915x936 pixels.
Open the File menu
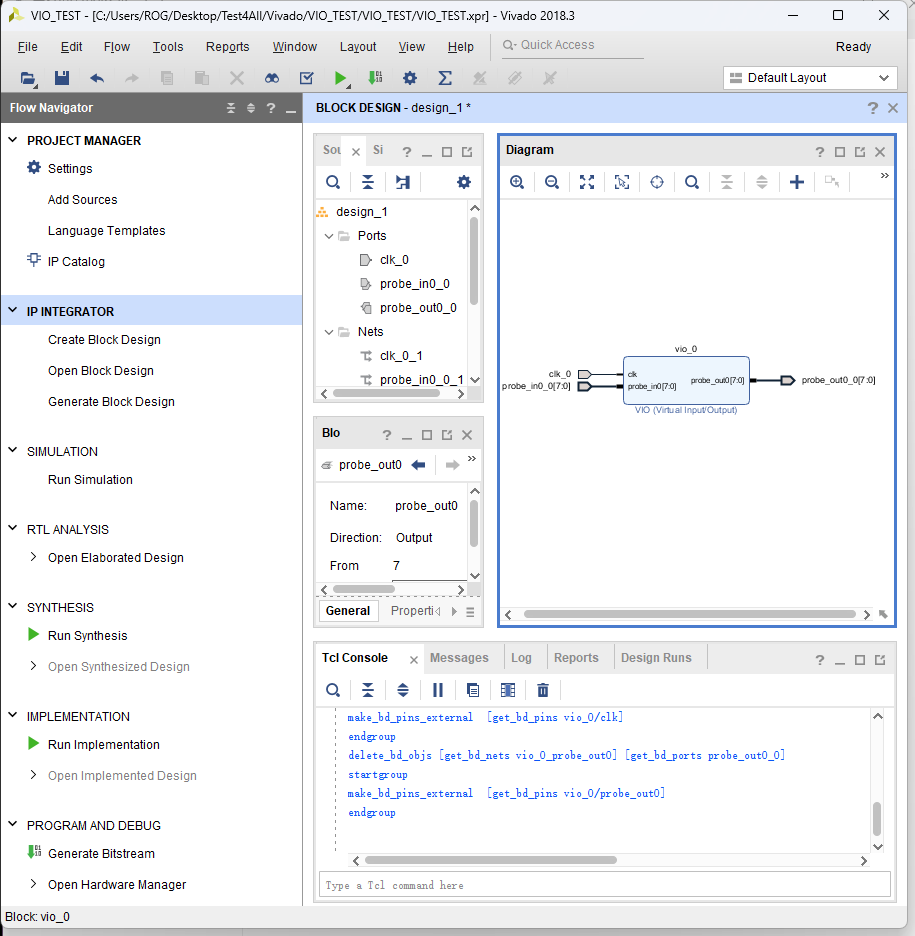27,47
